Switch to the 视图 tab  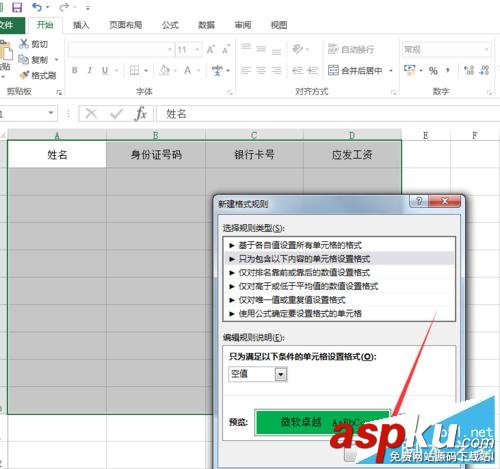pyautogui.click(x=279, y=25)
